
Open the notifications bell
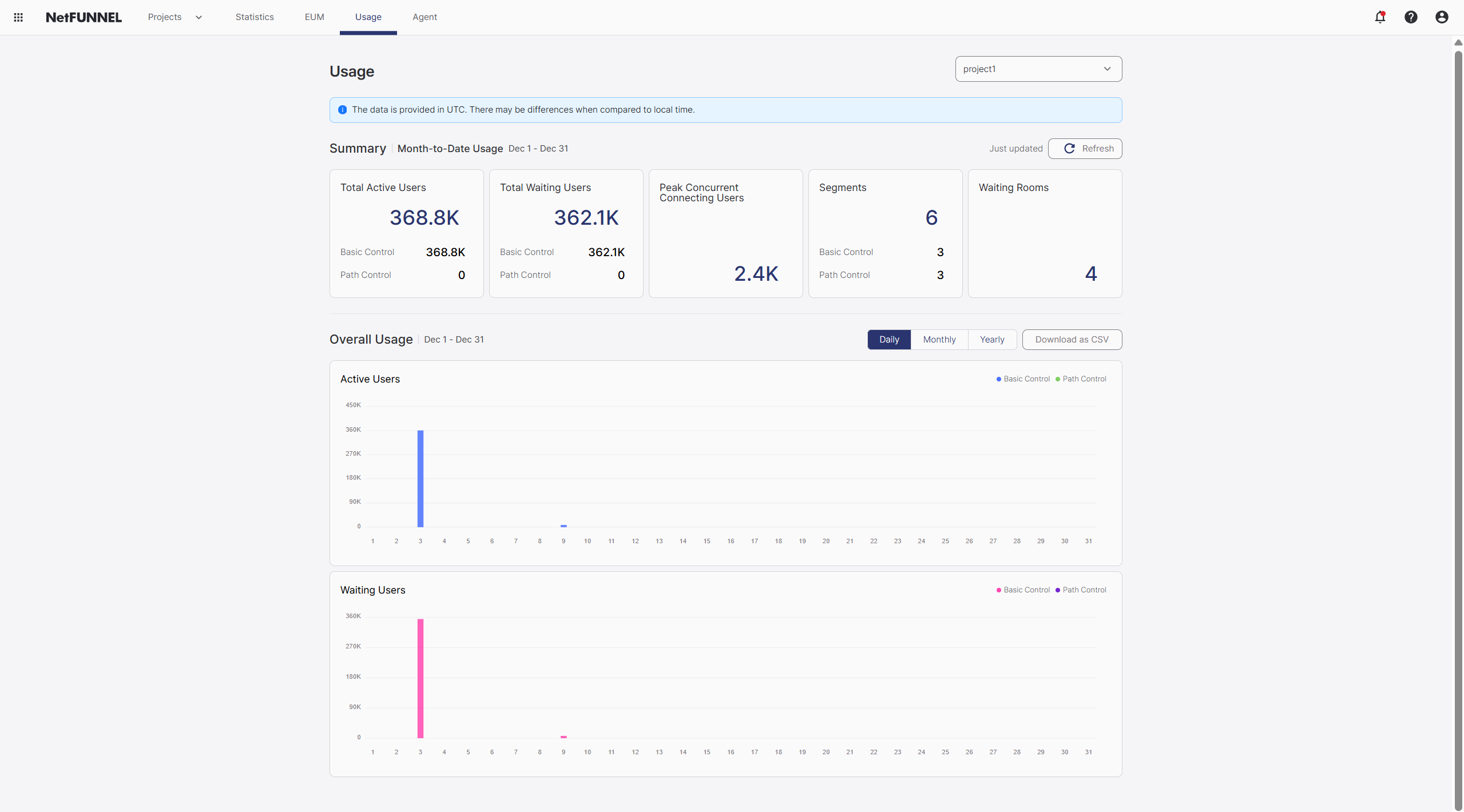(1379, 17)
